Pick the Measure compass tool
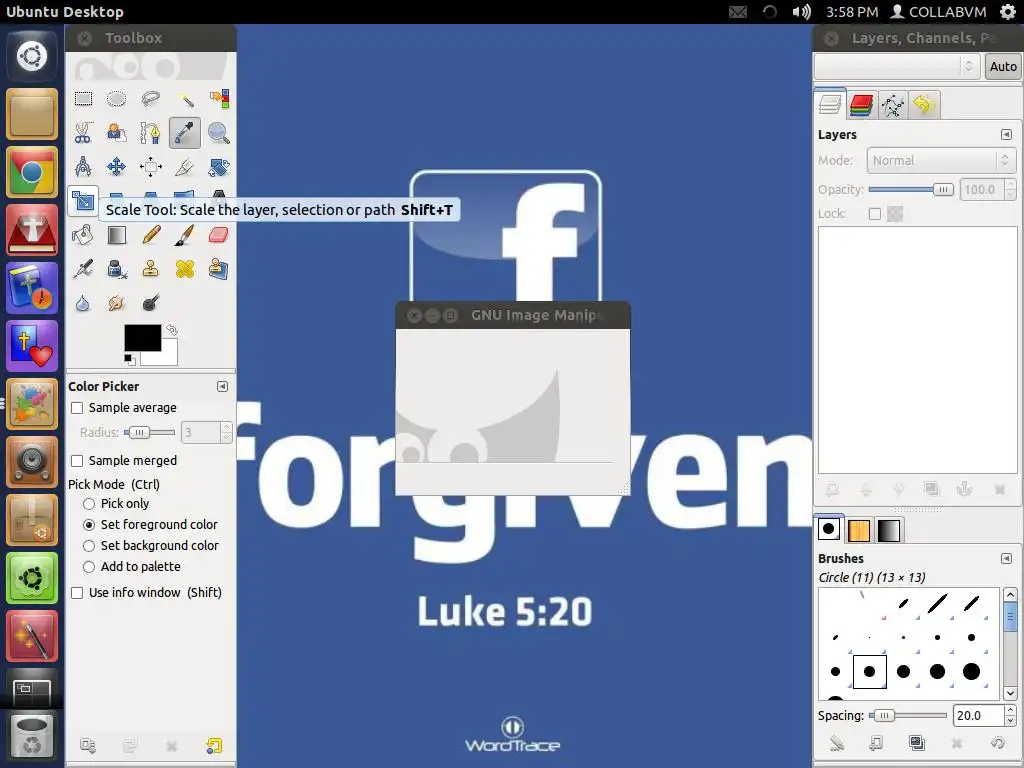Viewport: 1024px width, 768px height. point(83,167)
